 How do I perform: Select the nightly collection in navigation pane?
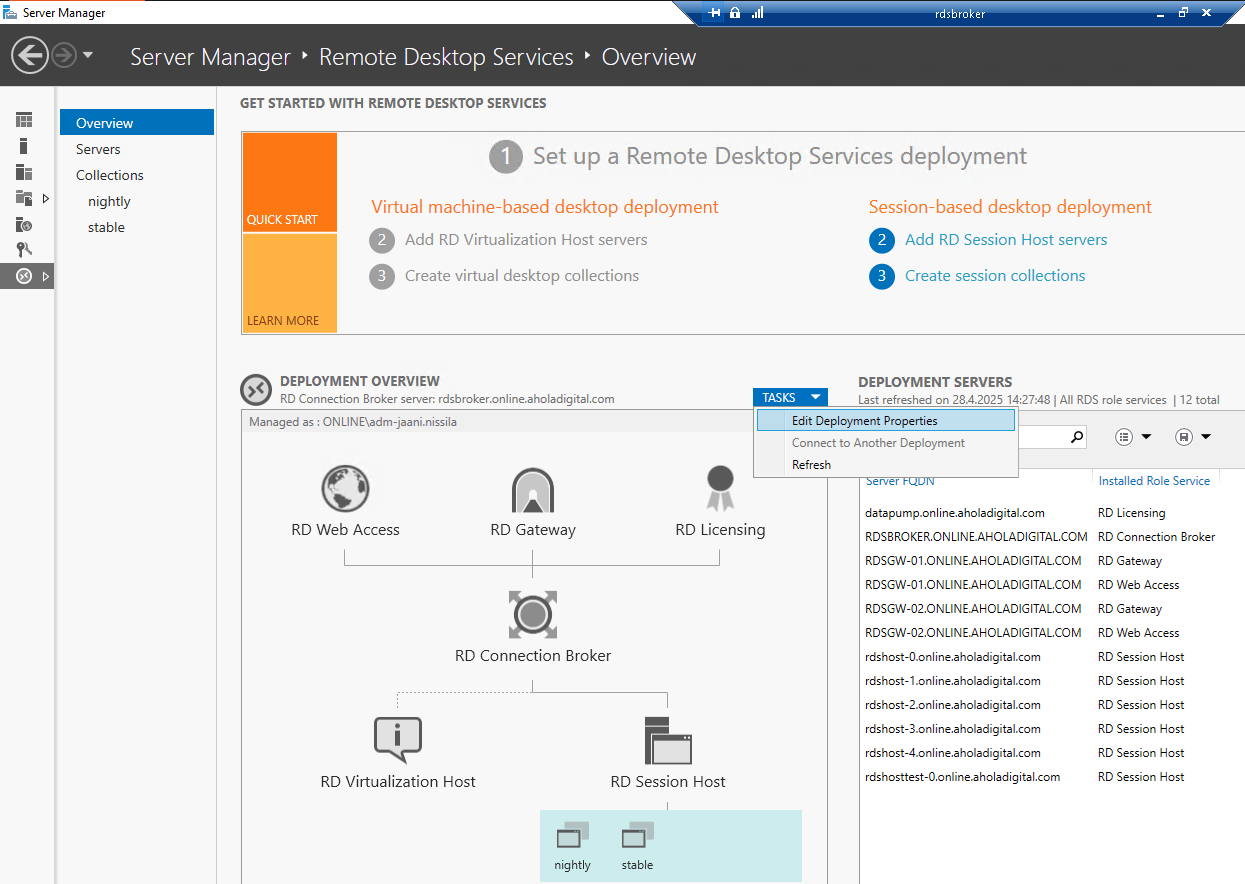tap(137, 201)
